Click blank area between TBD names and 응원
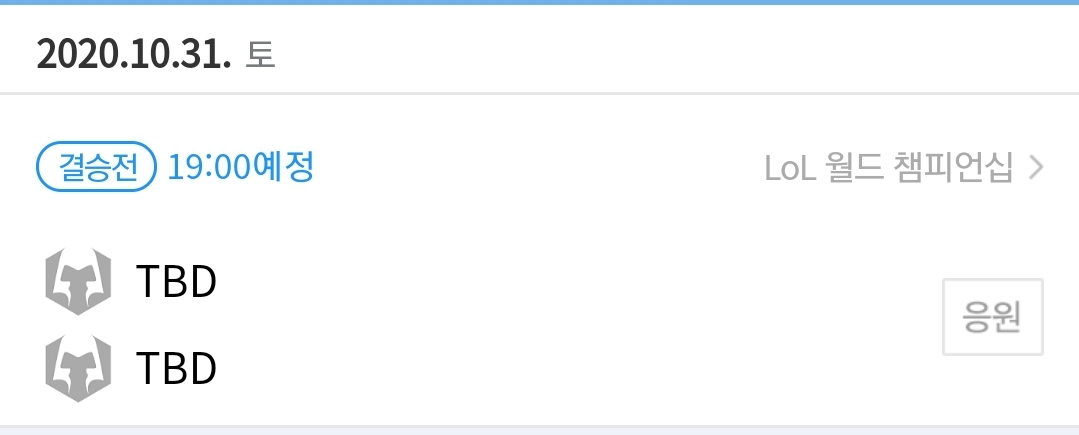Image resolution: width=1079 pixels, height=435 pixels. coord(578,323)
